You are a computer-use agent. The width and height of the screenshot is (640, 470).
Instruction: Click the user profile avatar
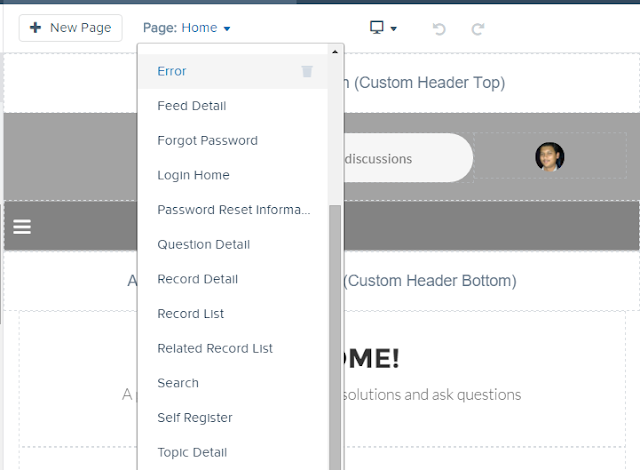coord(550,157)
